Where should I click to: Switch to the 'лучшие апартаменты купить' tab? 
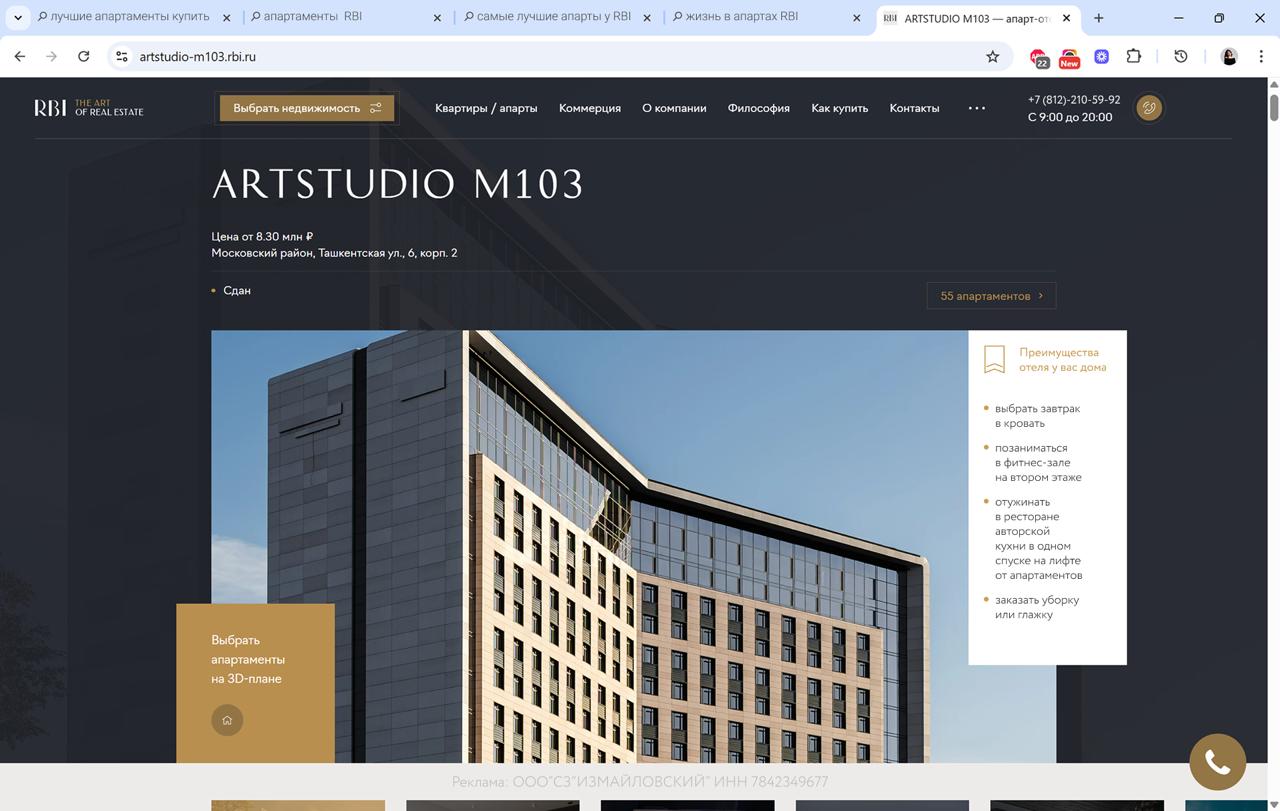[x=130, y=17]
